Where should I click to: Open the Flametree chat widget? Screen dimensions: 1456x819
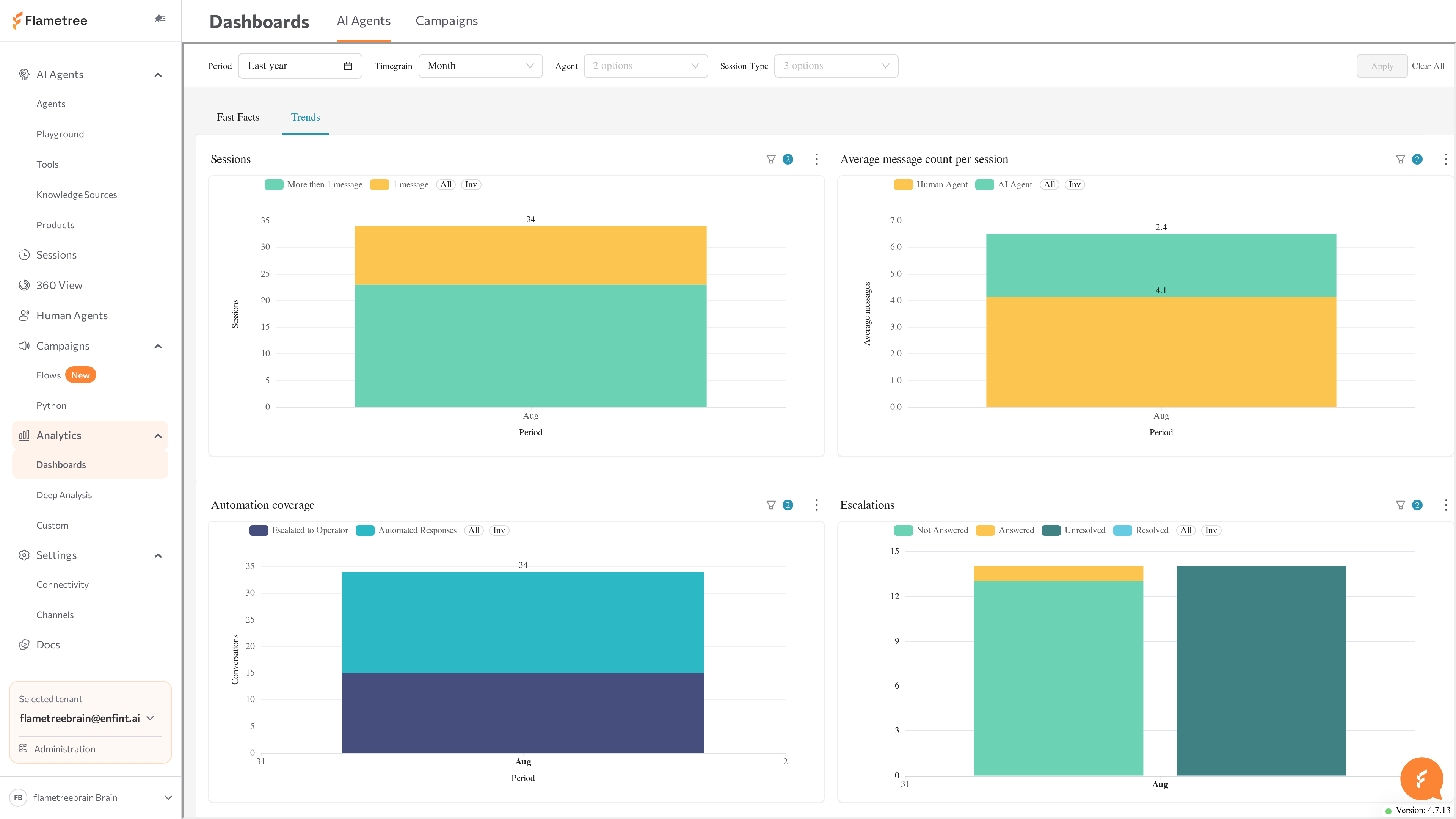[1421, 779]
